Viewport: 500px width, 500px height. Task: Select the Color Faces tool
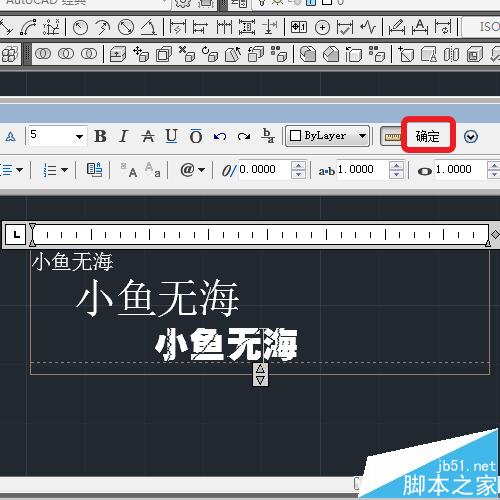(279, 54)
